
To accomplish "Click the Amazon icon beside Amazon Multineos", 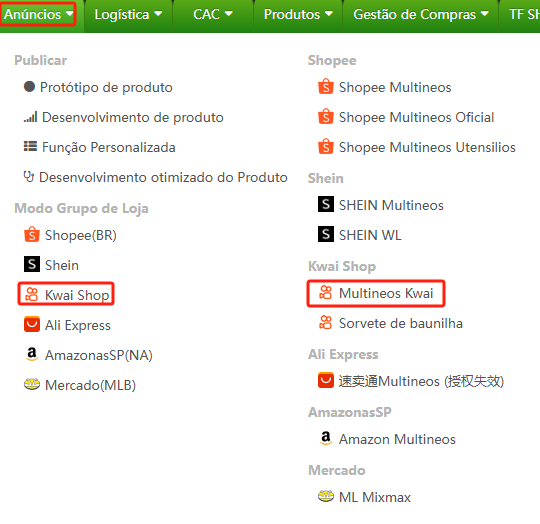I will point(326,438).
